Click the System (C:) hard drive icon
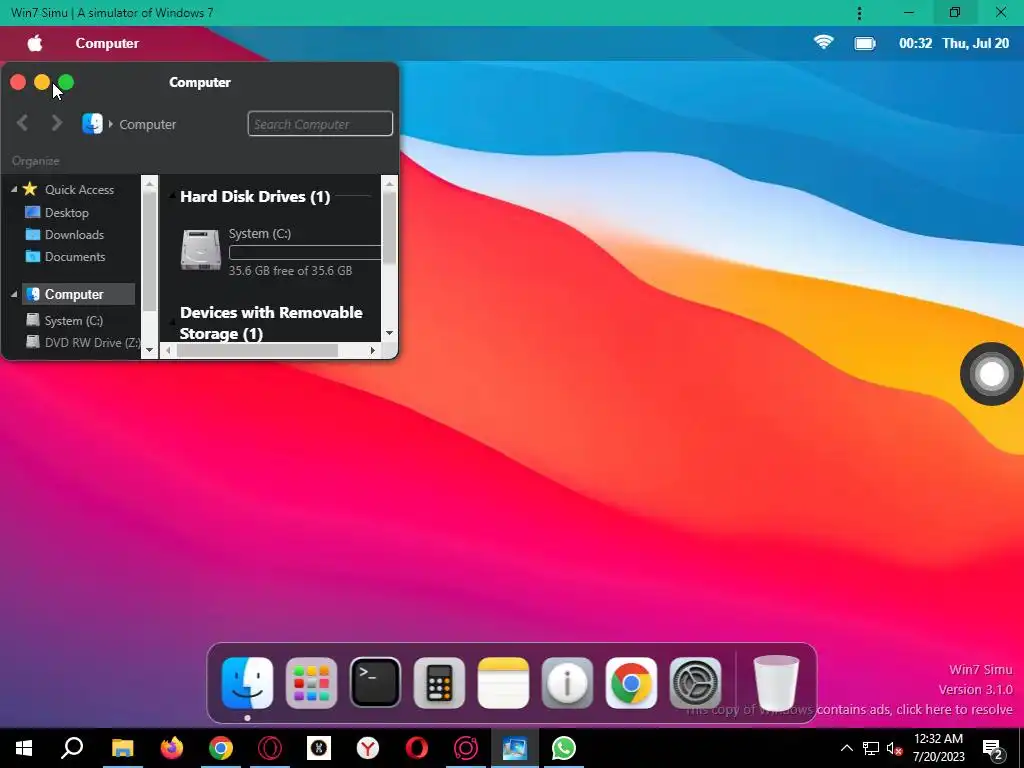 coord(200,249)
